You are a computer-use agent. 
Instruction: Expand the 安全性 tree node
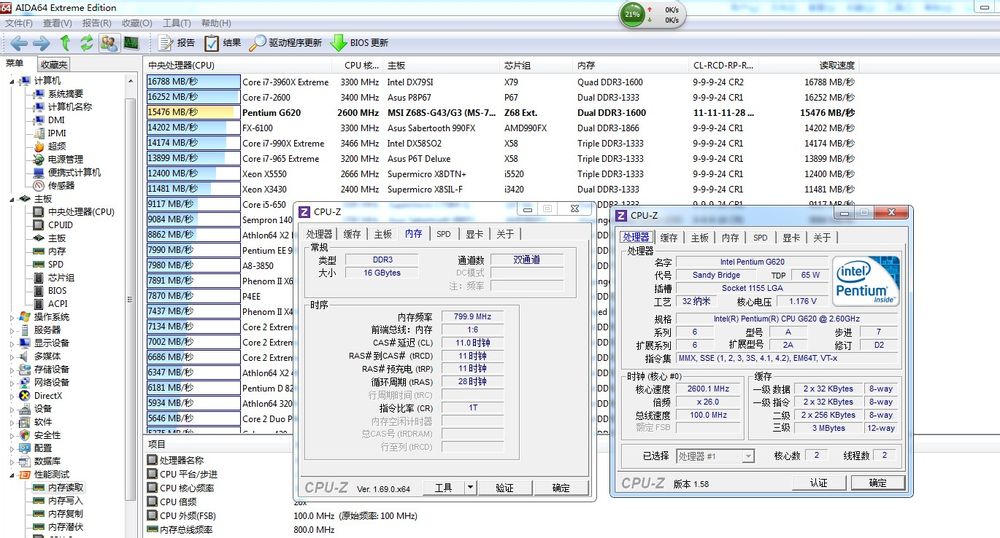pos(11,435)
